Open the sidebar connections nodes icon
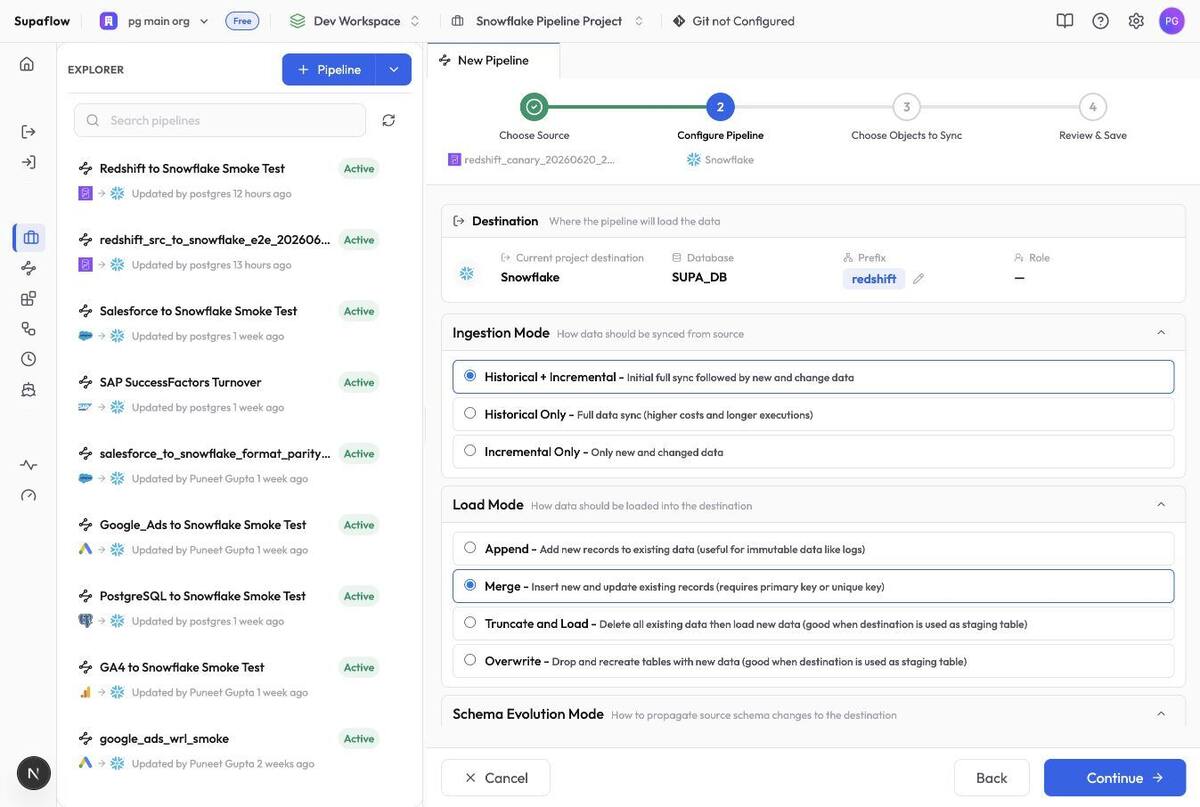1200x807 pixels. (x=28, y=328)
